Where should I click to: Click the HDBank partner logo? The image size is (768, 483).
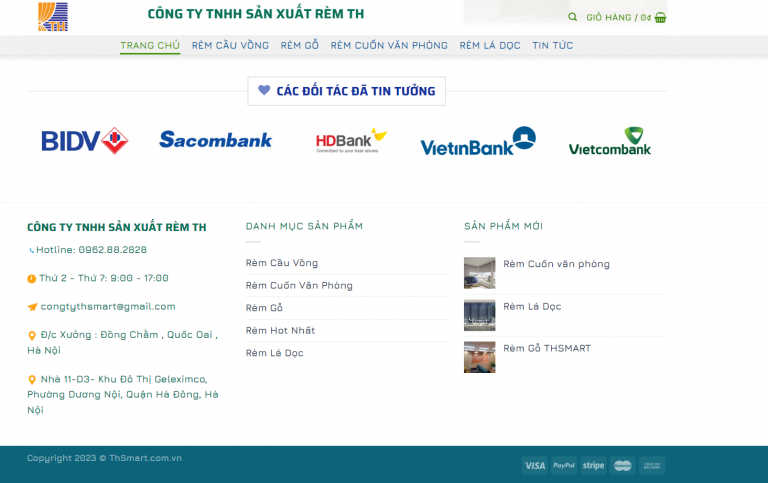(x=351, y=141)
